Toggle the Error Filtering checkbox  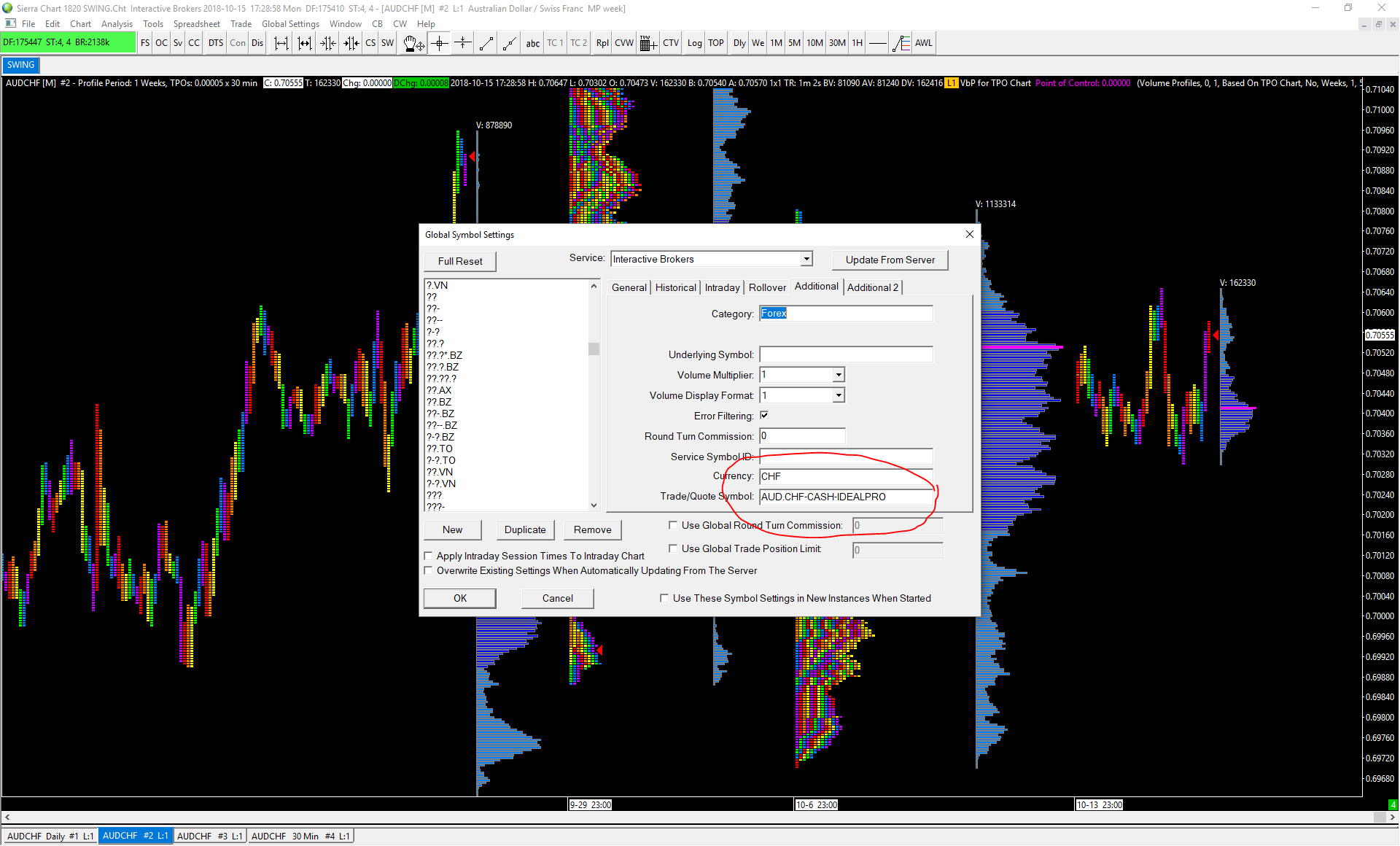pyautogui.click(x=764, y=415)
